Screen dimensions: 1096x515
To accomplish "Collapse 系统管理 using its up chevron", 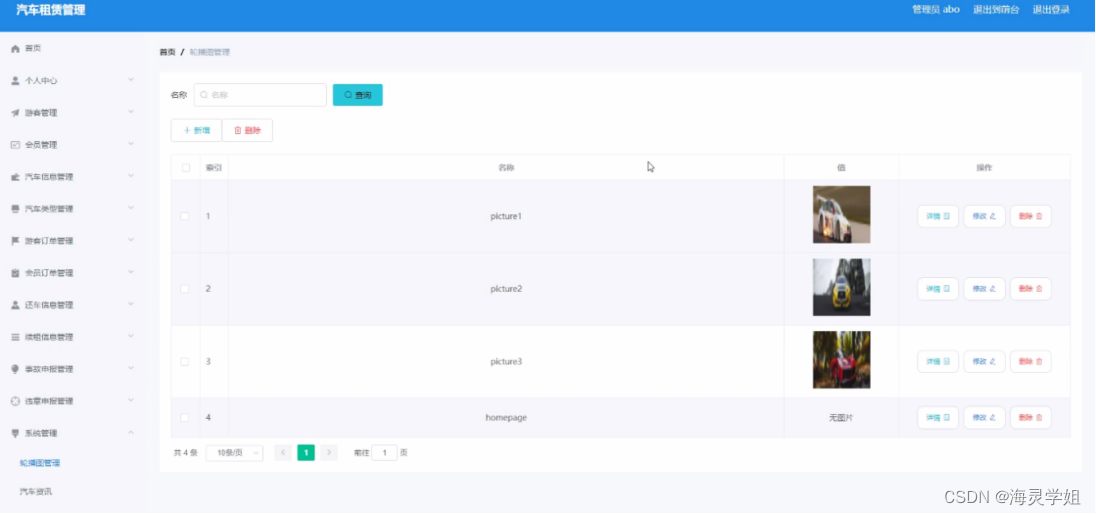I will (x=131, y=433).
